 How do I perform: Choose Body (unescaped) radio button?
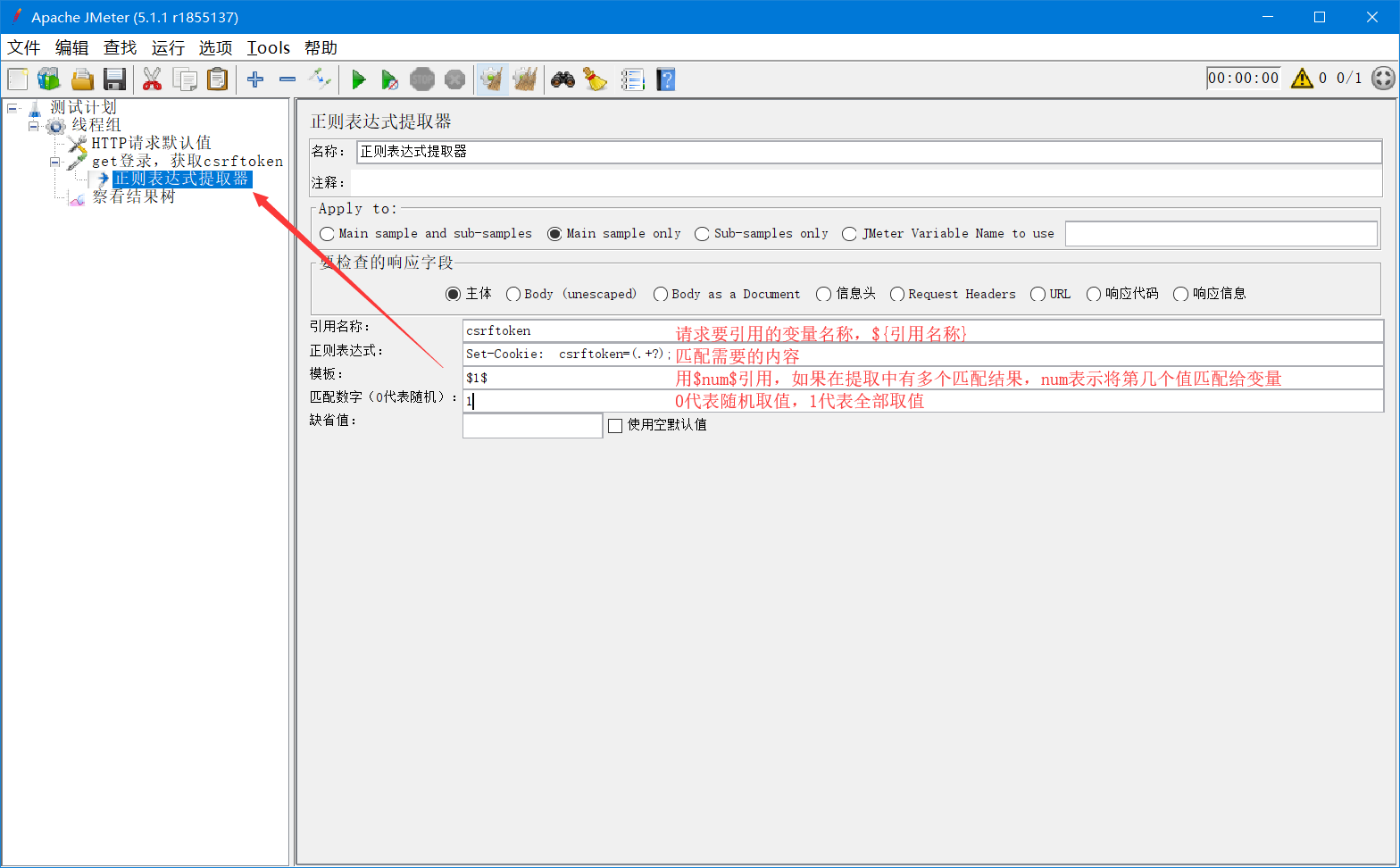coord(571,294)
